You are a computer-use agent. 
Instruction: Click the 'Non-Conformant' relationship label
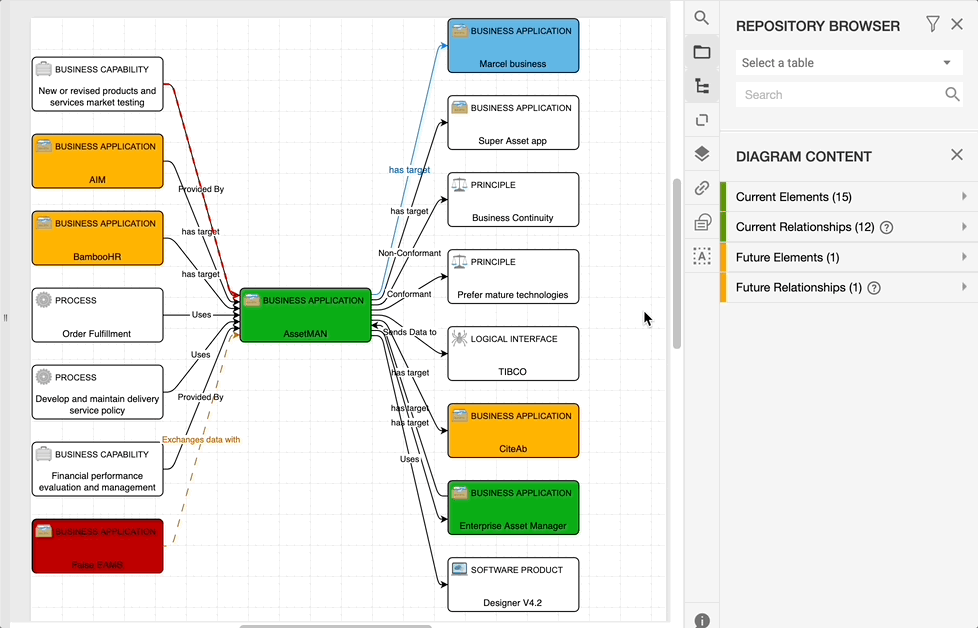click(x=409, y=253)
